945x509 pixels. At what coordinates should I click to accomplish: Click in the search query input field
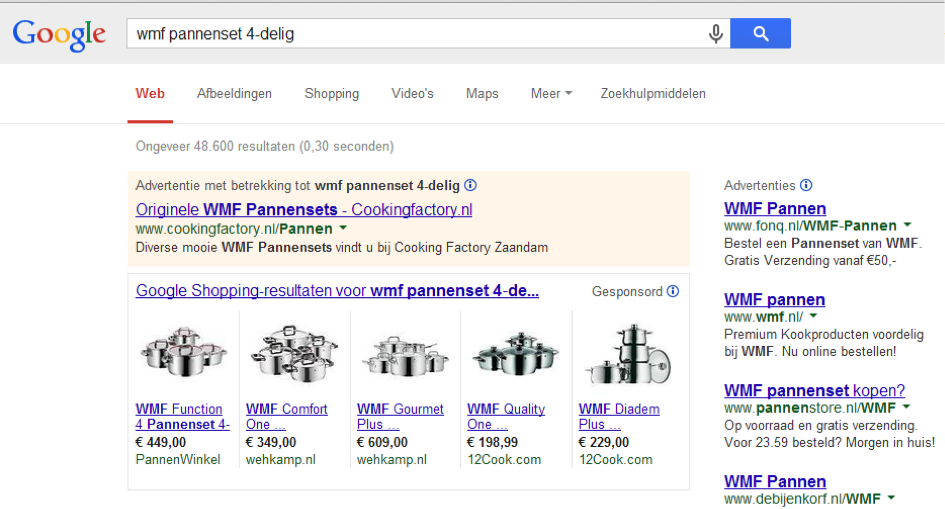point(416,34)
